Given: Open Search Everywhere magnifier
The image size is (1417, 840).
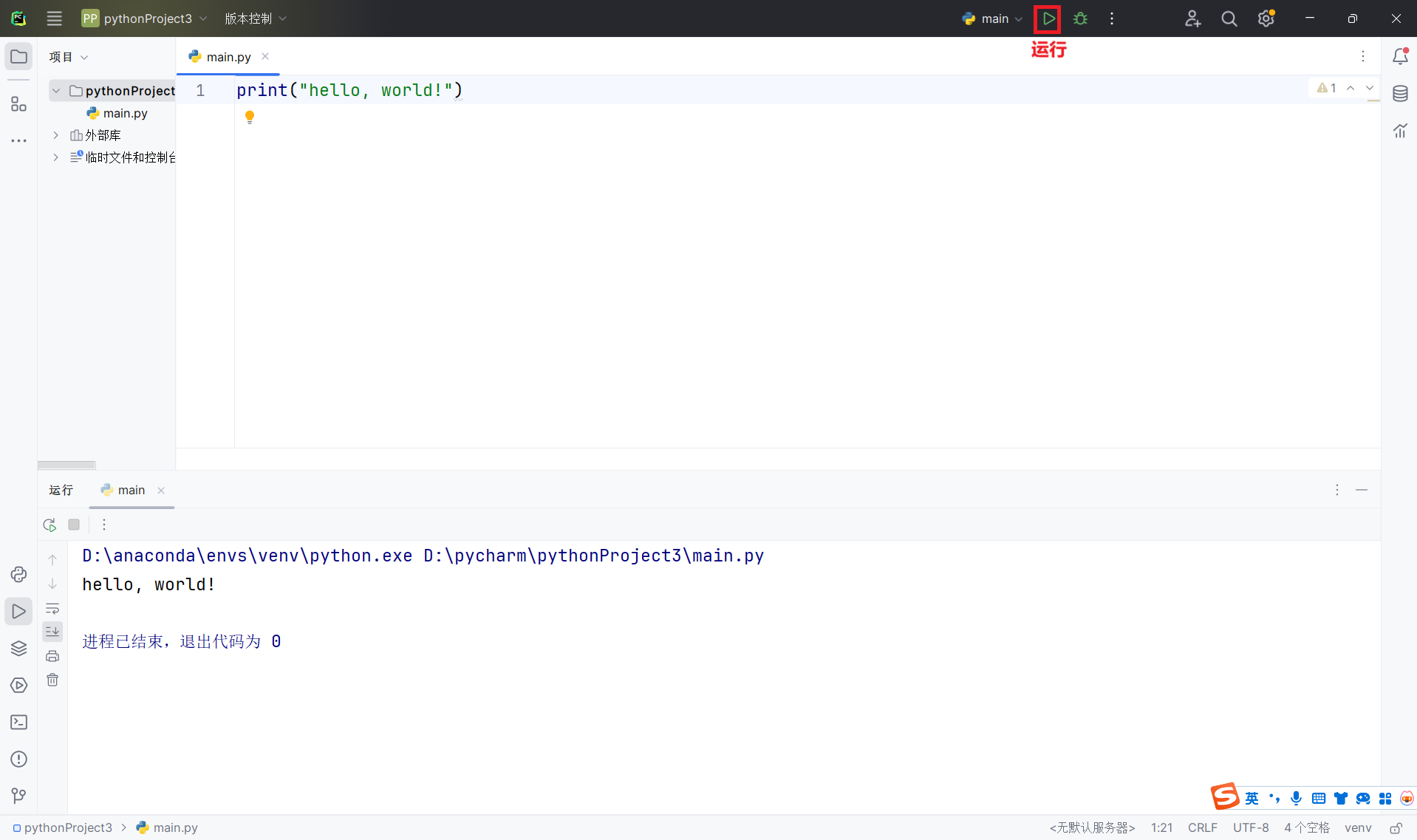Looking at the screenshot, I should point(1229,18).
